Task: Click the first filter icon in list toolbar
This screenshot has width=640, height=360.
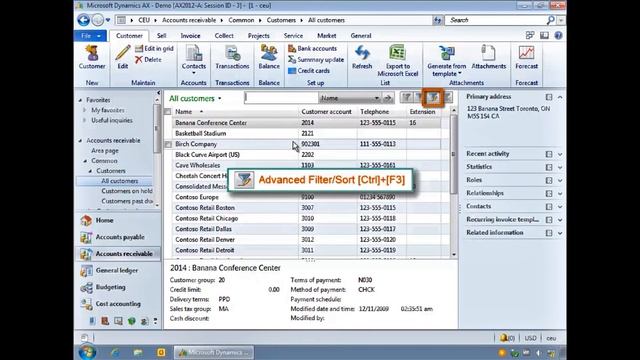Action: 407,97
